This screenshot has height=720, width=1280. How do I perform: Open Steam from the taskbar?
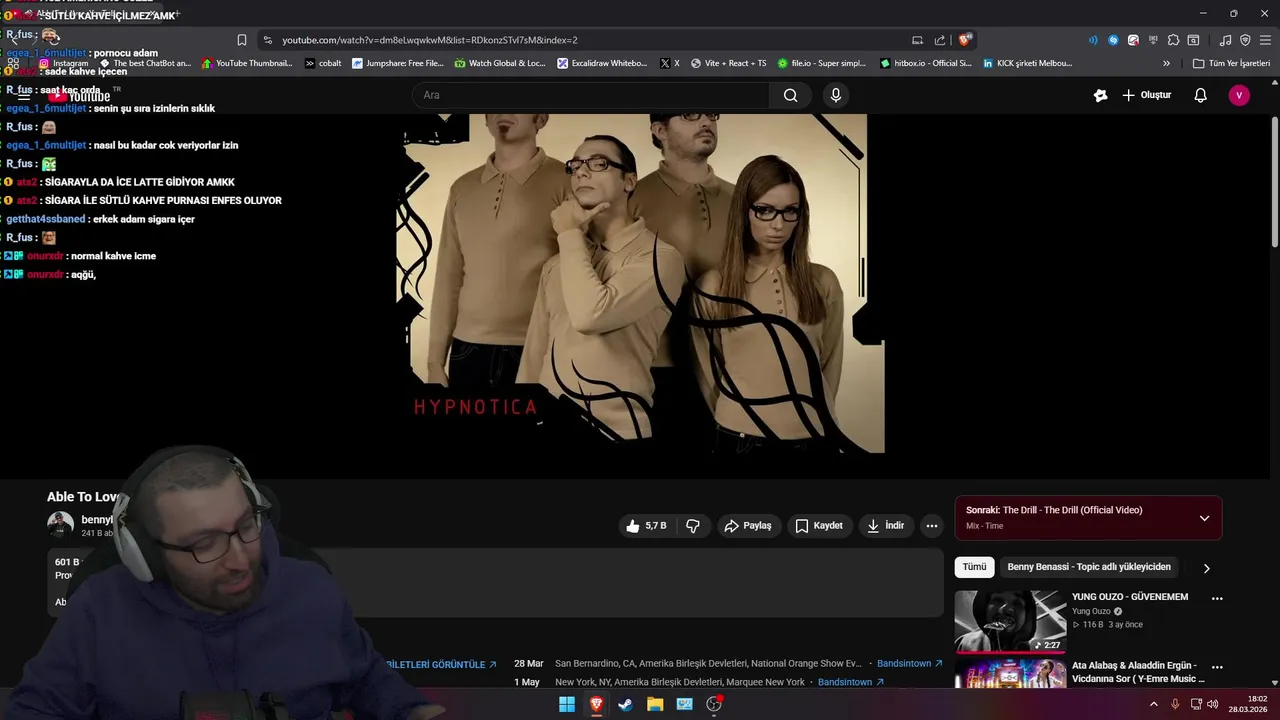click(x=625, y=704)
